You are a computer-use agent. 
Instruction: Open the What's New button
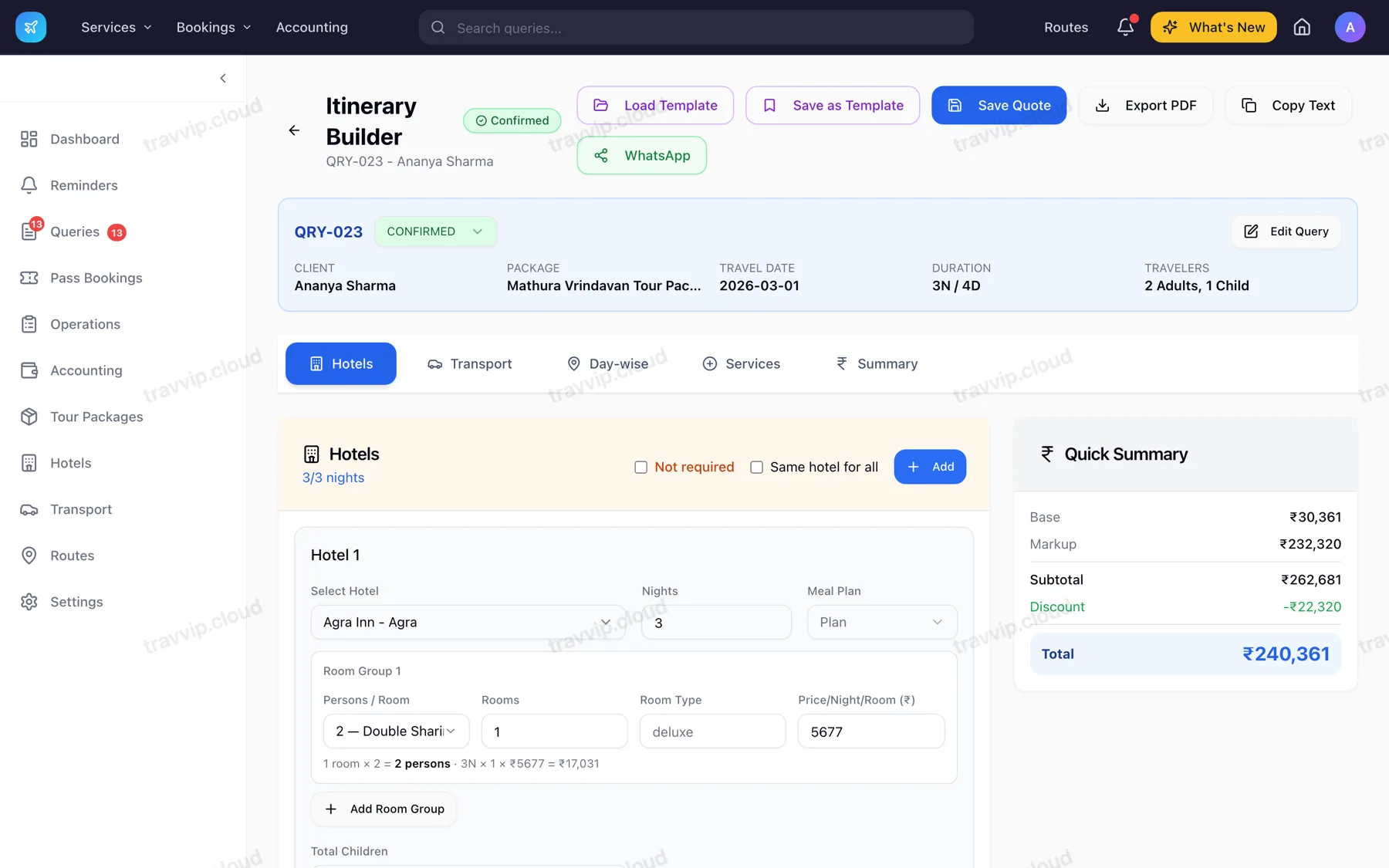point(1213,27)
